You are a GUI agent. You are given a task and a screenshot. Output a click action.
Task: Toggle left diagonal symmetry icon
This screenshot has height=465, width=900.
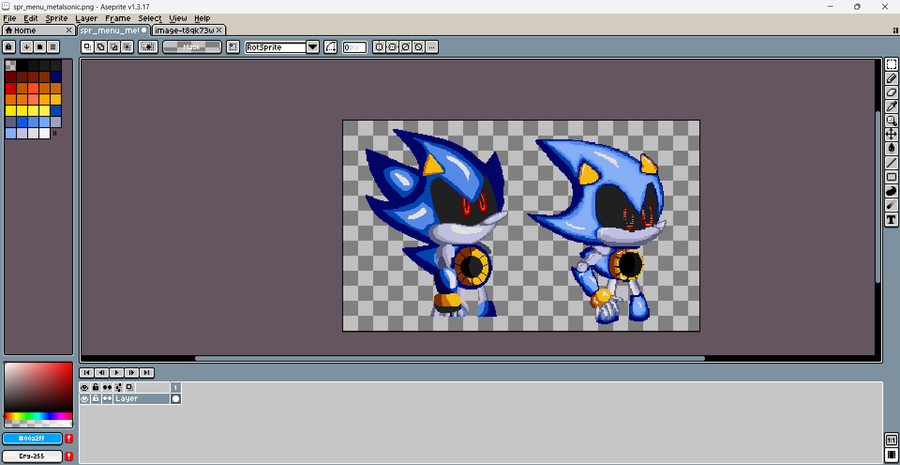tap(418, 47)
